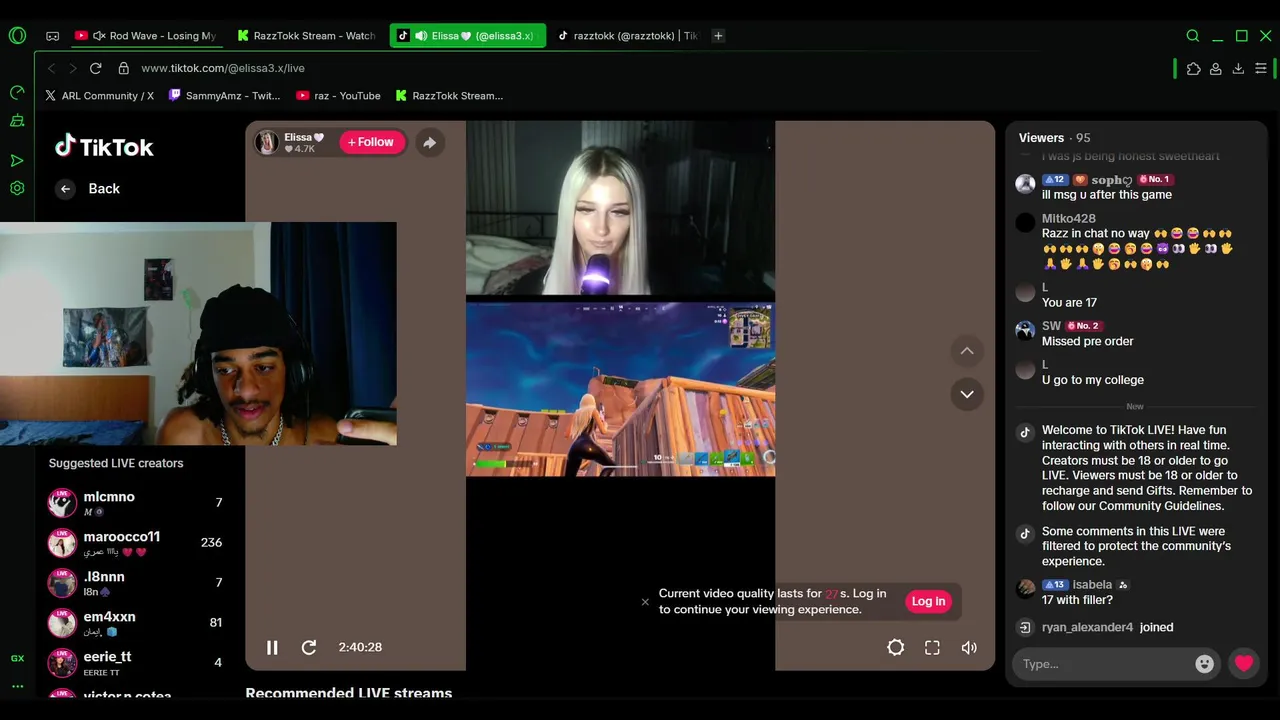The width and height of the screenshot is (1280, 720).
Task: Open SammyAmz Twitch bookmark
Action: click(224, 96)
